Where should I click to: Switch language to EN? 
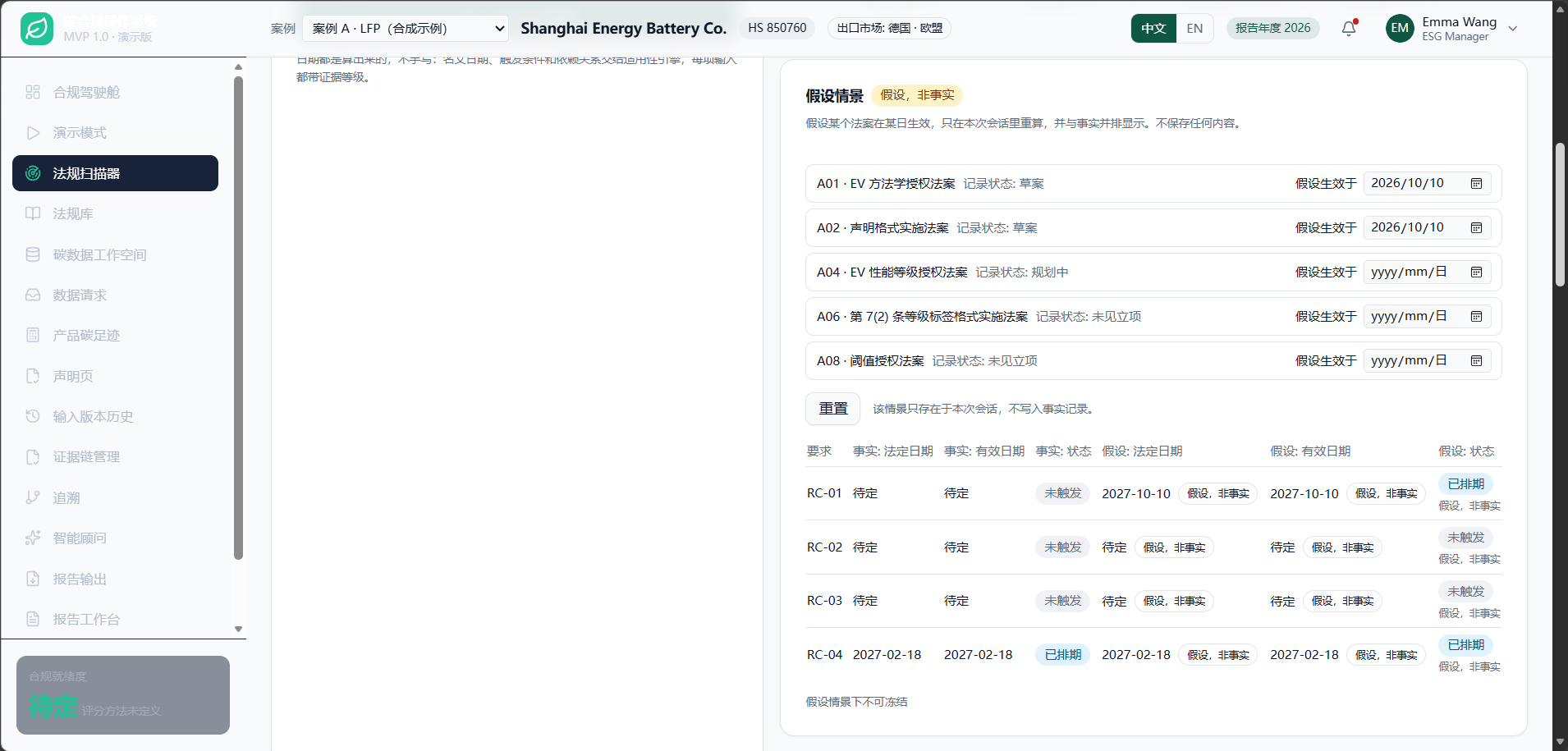tap(1194, 28)
